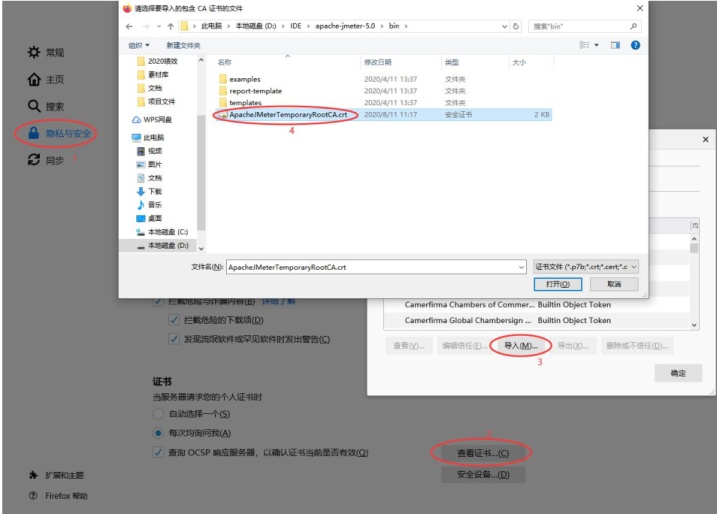Click apache-jmeter-5.0 breadcrumb segment
This screenshot has height=517, width=720.
(345, 26)
